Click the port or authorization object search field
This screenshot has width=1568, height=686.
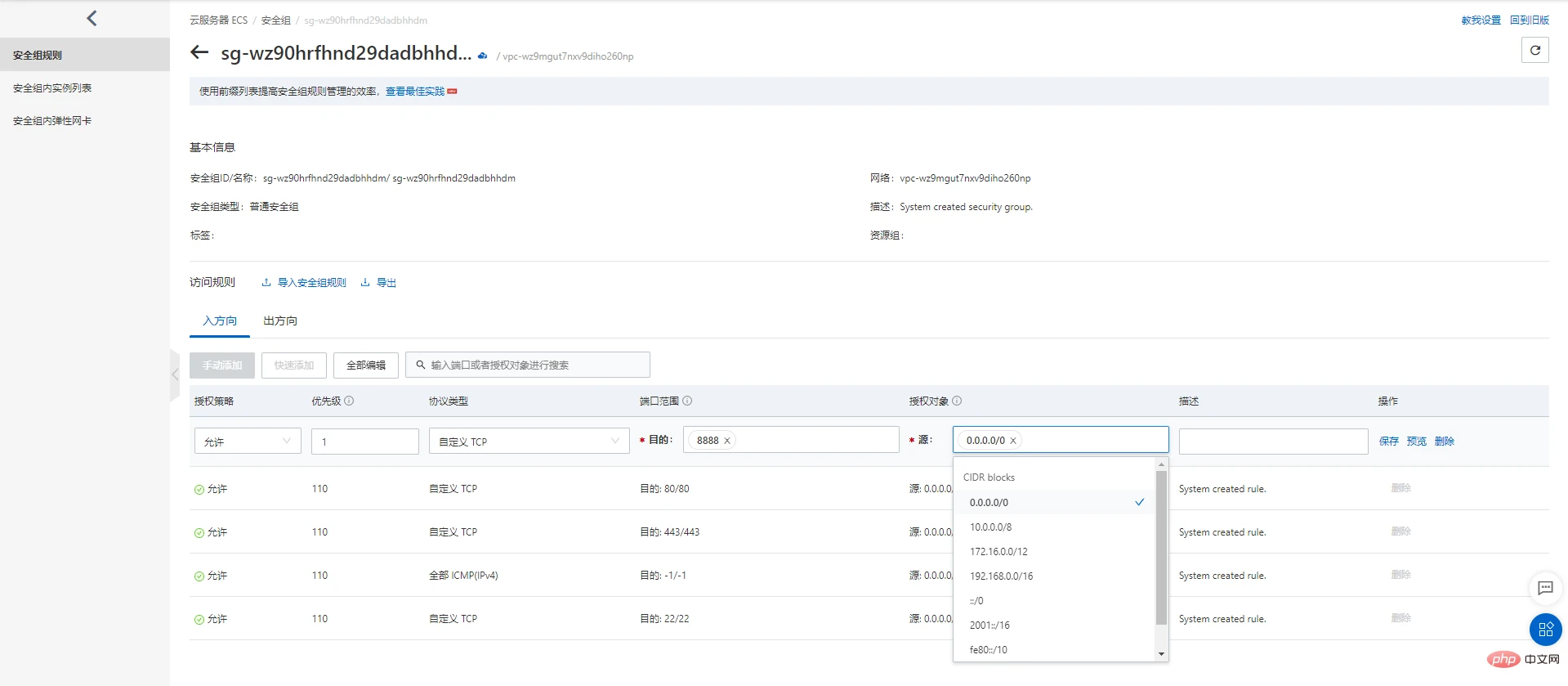point(528,365)
